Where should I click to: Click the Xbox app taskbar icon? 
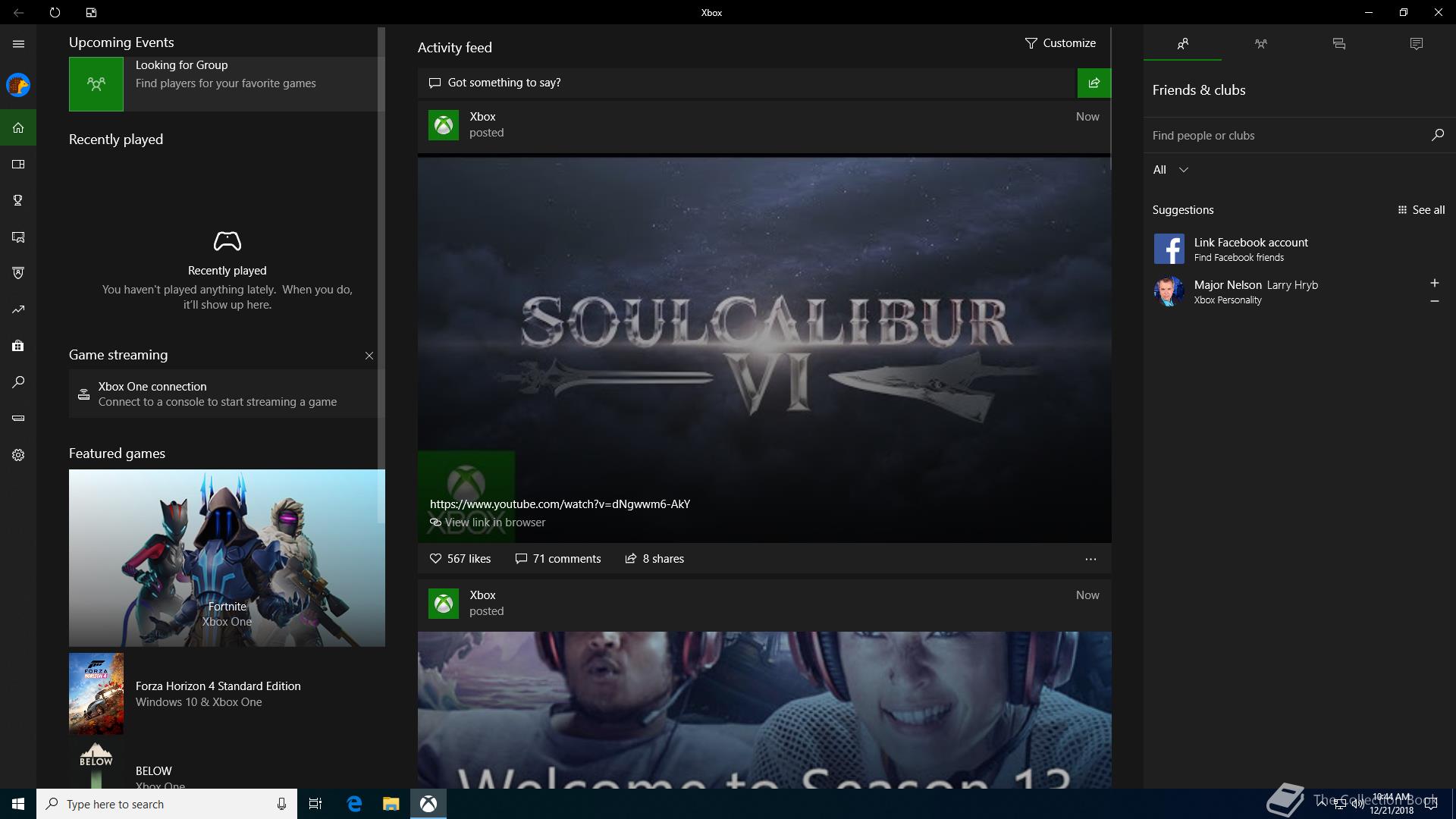[428, 804]
